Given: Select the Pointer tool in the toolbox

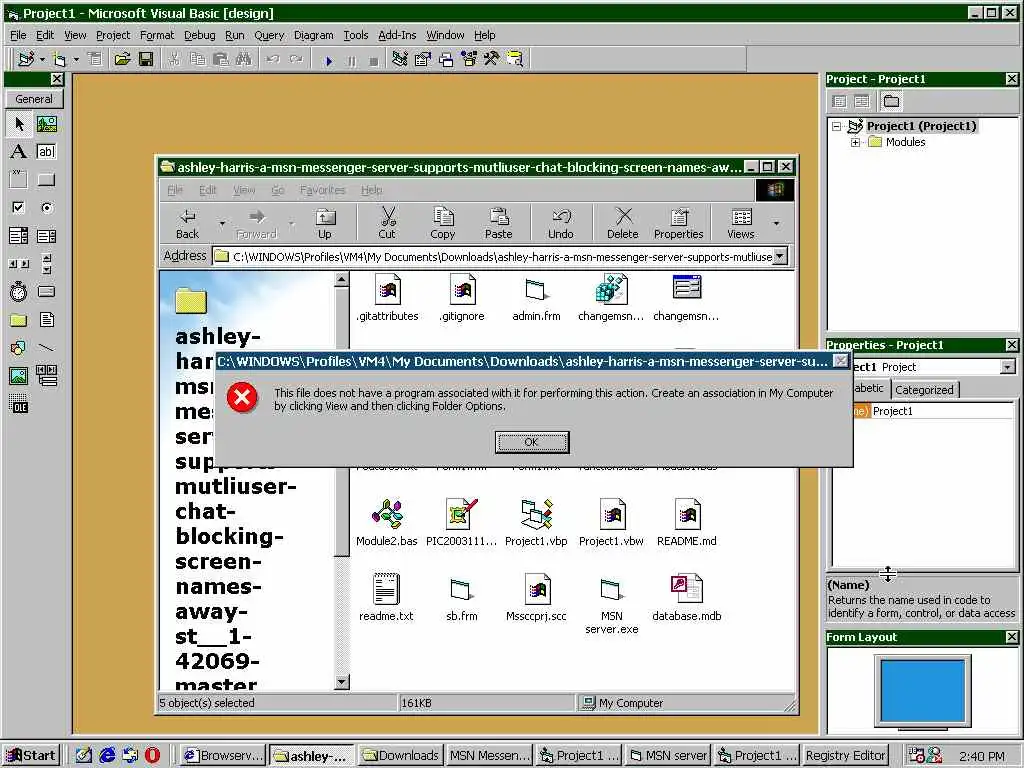Looking at the screenshot, I should point(19,123).
